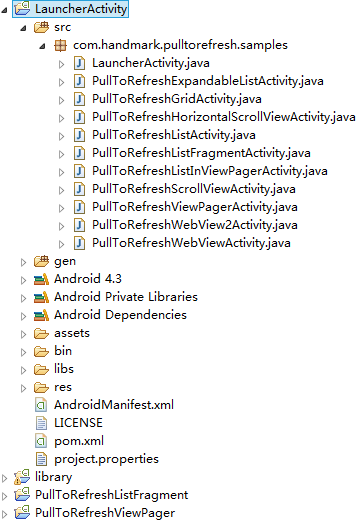This screenshot has height=531, width=363.
Task: Expand PullToRefreshWebViewActivity.java node
Action: click(x=61, y=244)
